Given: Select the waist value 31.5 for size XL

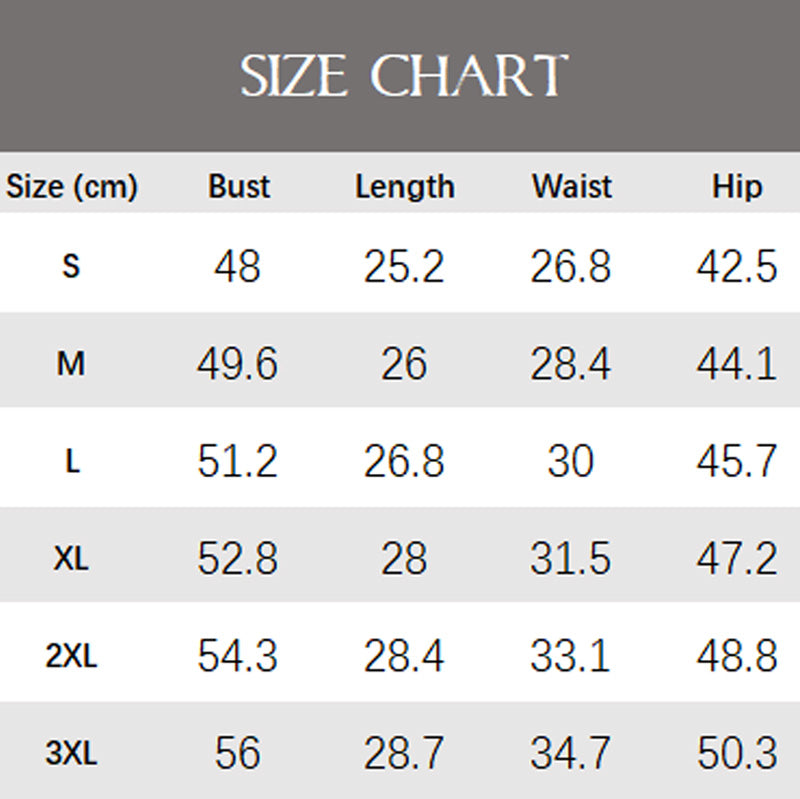Looking at the screenshot, I should [571, 558].
